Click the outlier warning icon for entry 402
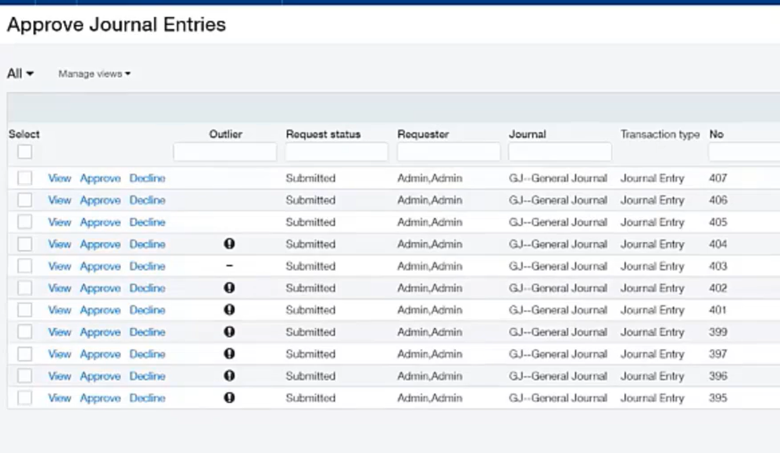The width and height of the screenshot is (780, 453). click(229, 288)
